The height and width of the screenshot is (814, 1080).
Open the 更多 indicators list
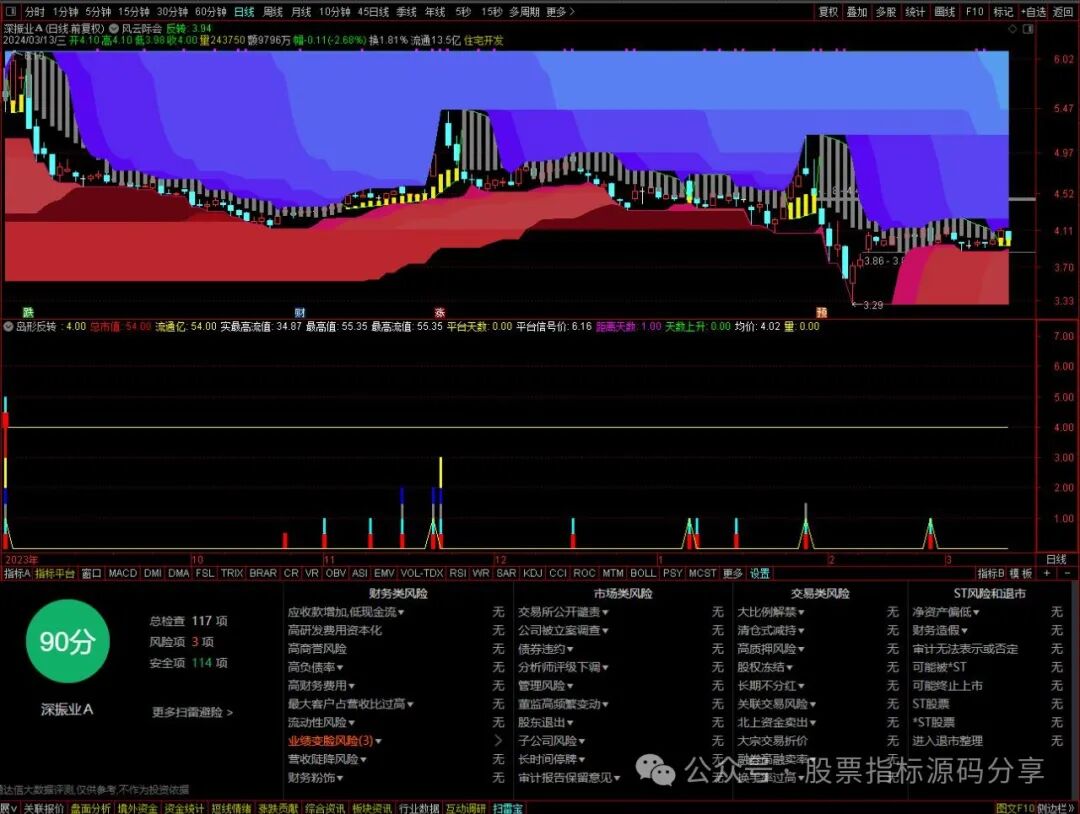point(732,573)
